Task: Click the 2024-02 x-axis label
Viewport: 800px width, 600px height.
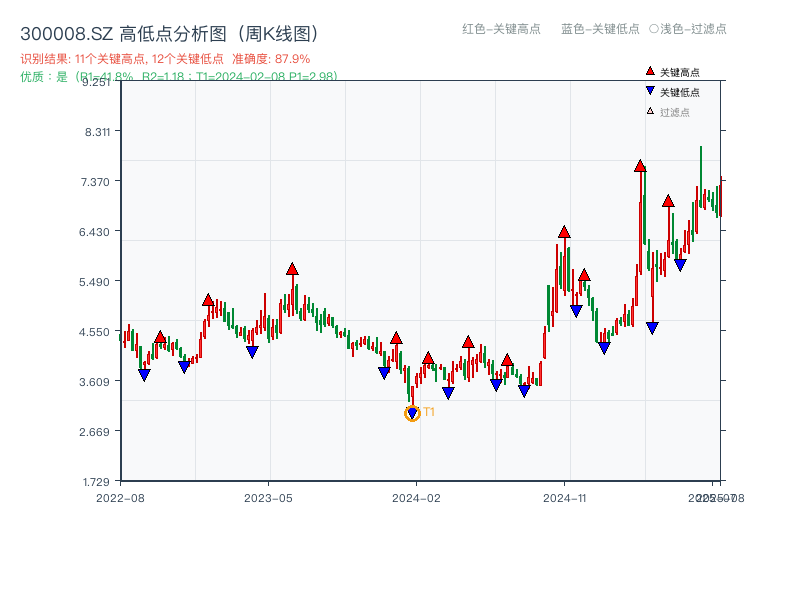Action: coord(416,498)
